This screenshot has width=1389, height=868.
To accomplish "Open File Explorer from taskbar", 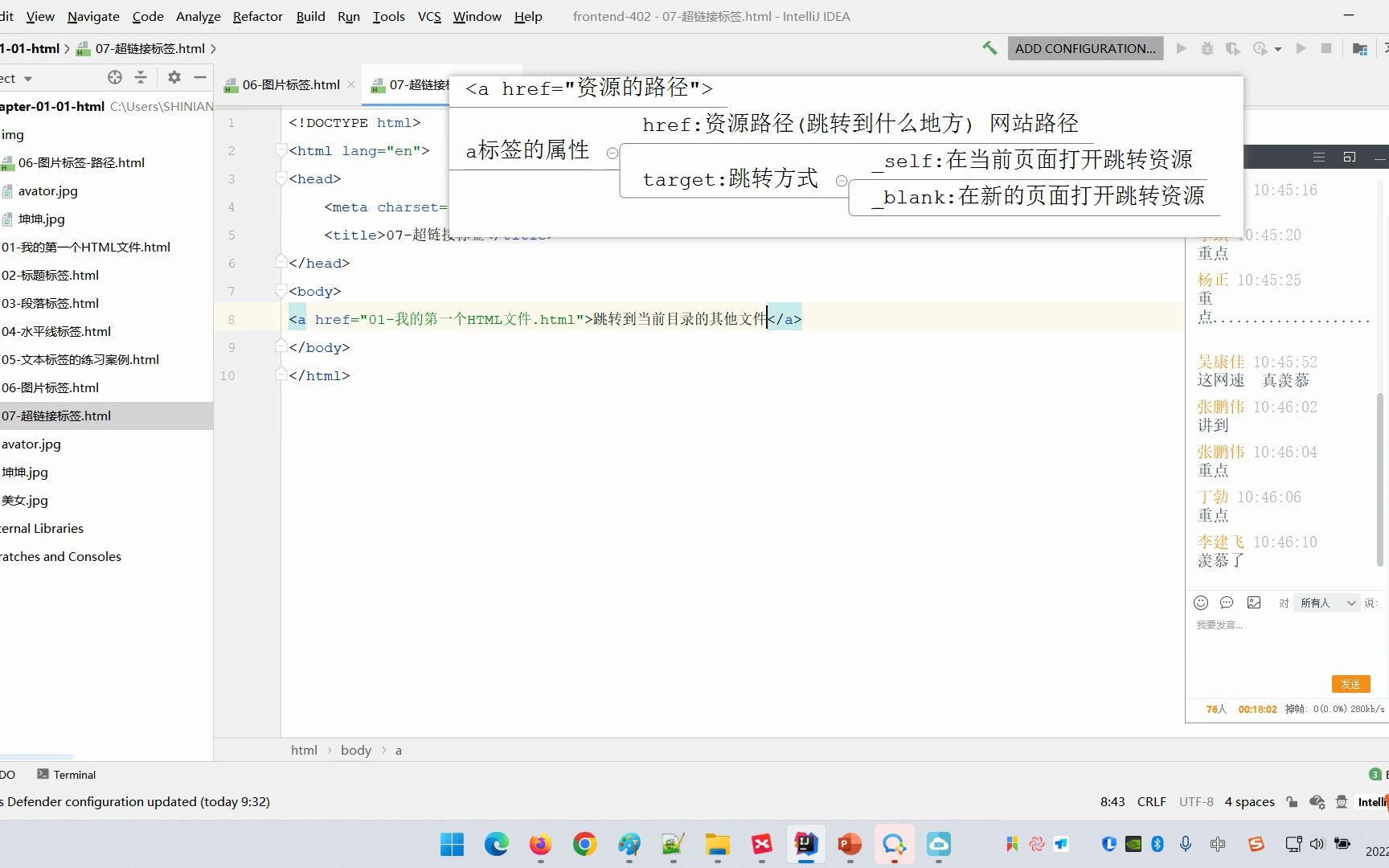I will tap(717, 844).
